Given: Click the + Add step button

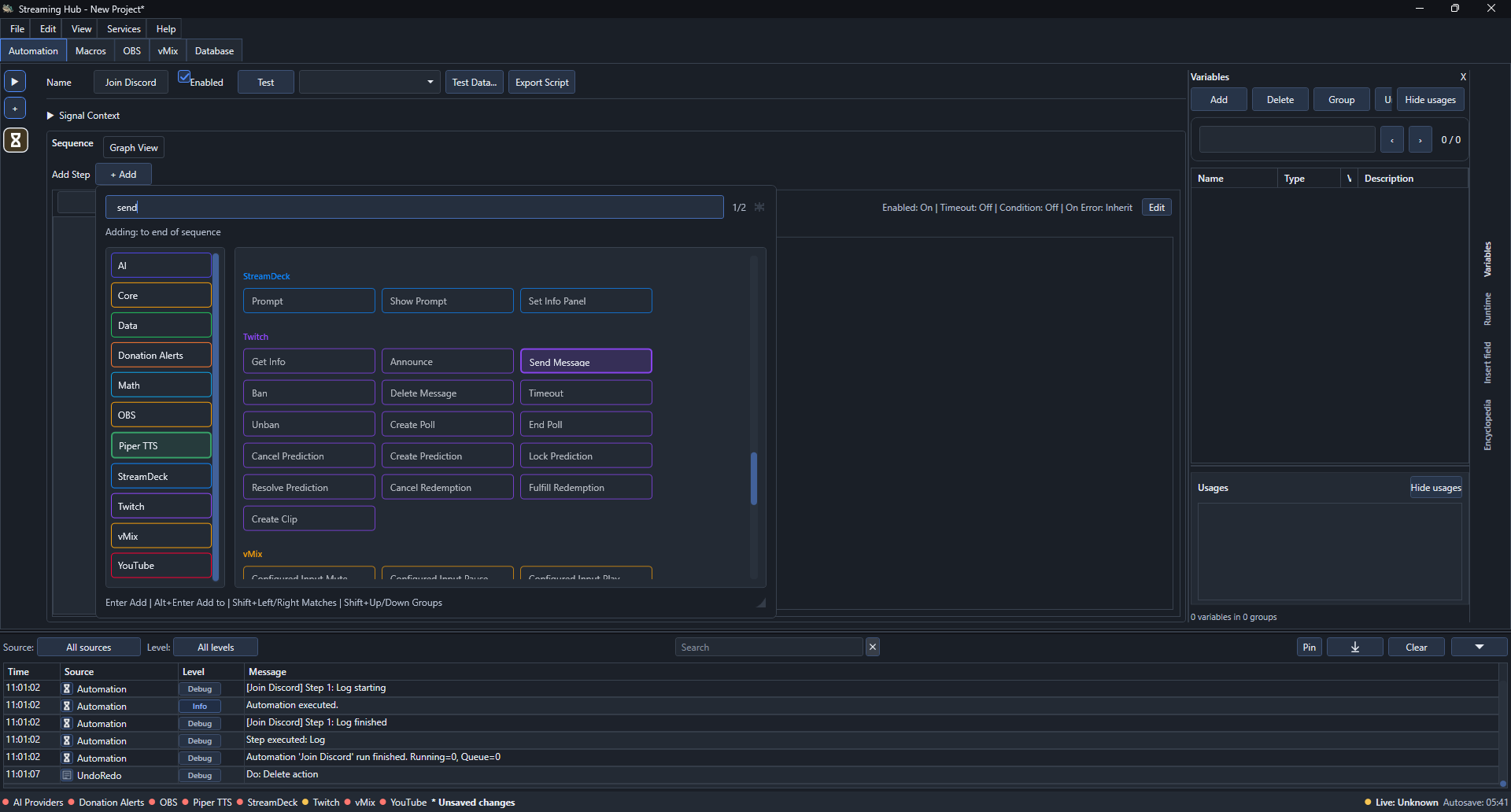Looking at the screenshot, I should click(x=124, y=175).
